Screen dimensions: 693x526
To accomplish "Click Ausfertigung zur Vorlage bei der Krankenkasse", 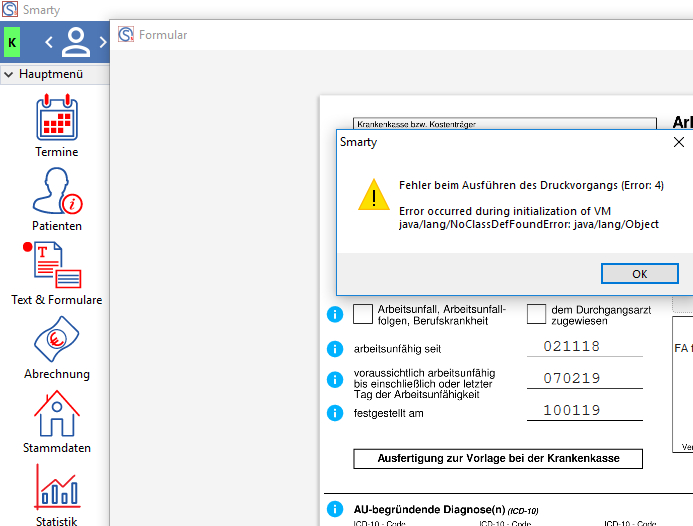I will tap(498, 458).
